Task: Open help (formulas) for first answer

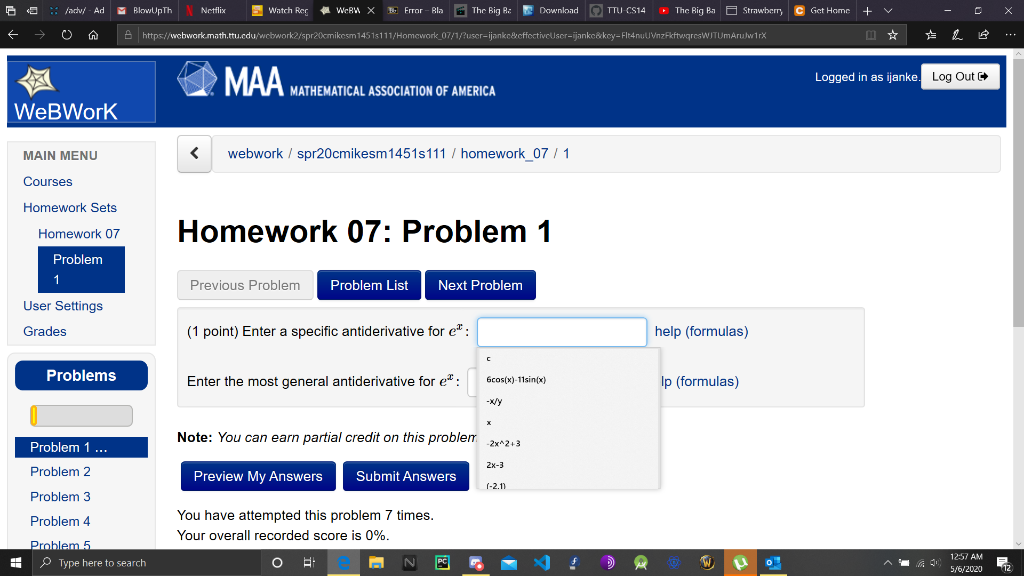Action: point(701,331)
